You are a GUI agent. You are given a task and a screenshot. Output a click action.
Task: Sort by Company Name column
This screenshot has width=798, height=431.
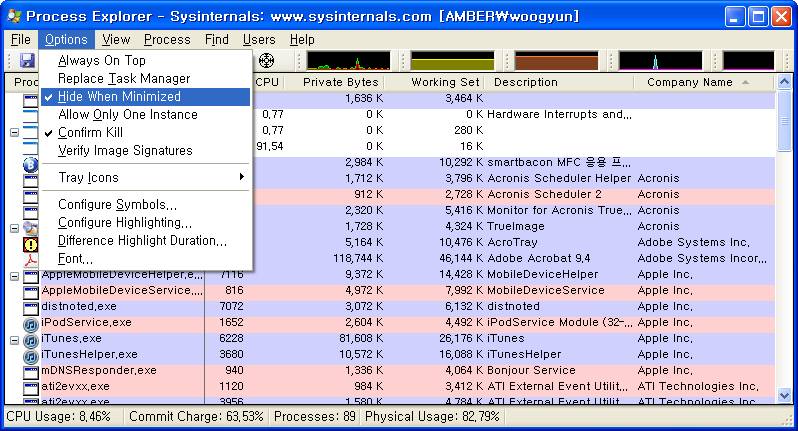(x=703, y=82)
